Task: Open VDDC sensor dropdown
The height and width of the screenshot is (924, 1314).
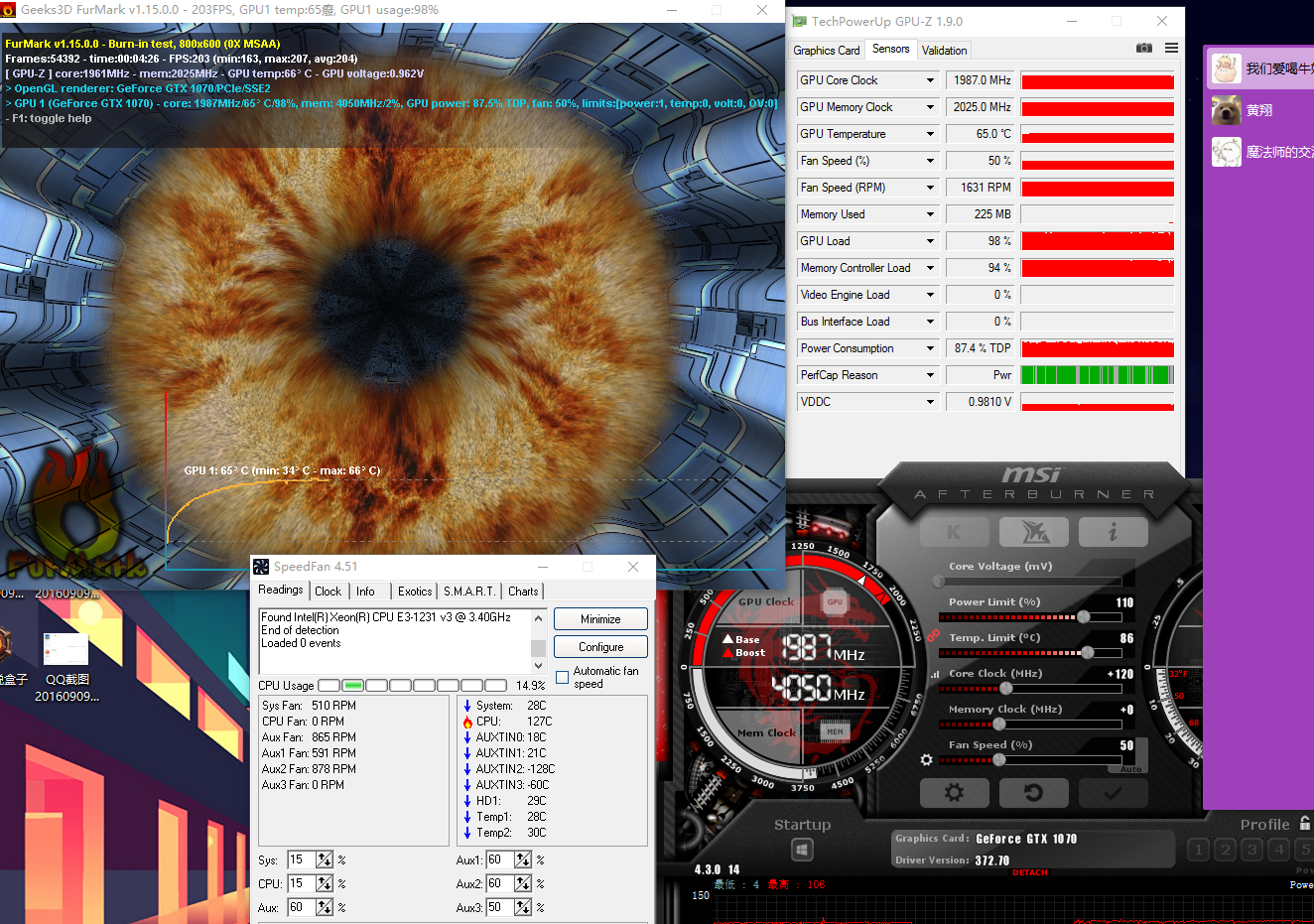Action: coord(930,402)
